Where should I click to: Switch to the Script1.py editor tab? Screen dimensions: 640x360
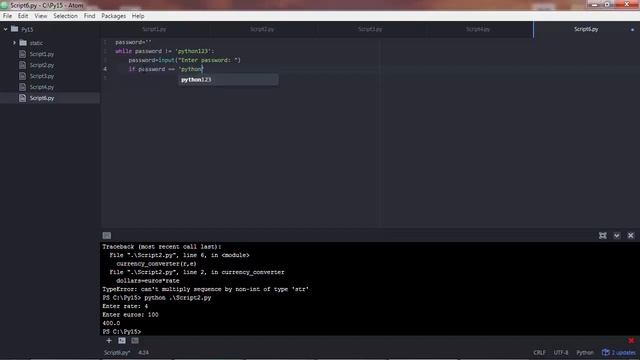[154, 29]
